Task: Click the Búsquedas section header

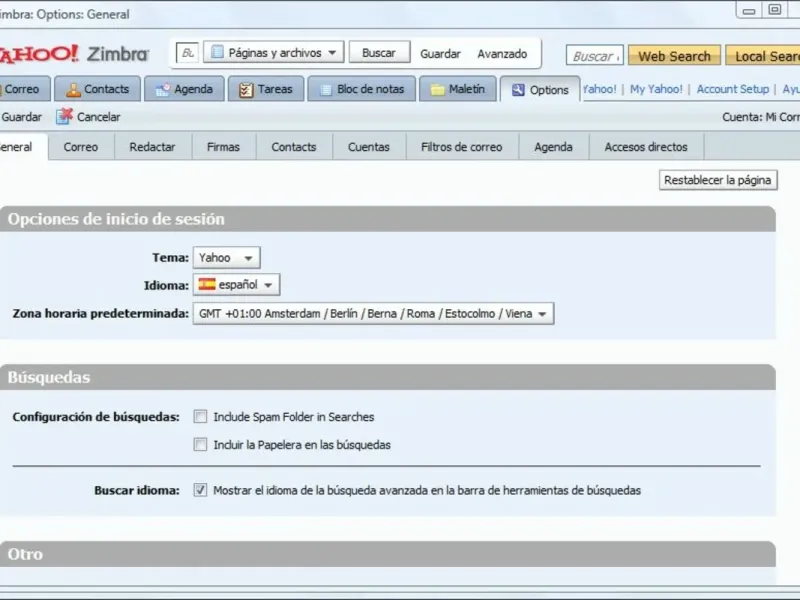Action: (x=388, y=377)
